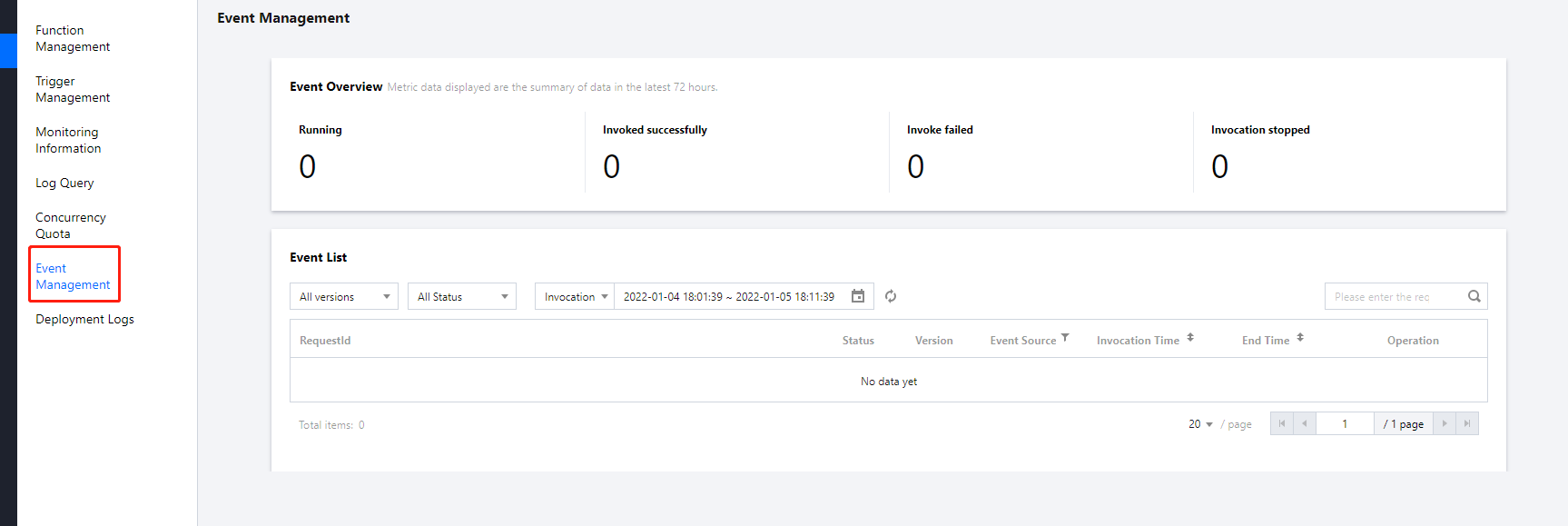Go to next page of events
Image resolution: width=1568 pixels, height=526 pixels.
pos(1445,423)
